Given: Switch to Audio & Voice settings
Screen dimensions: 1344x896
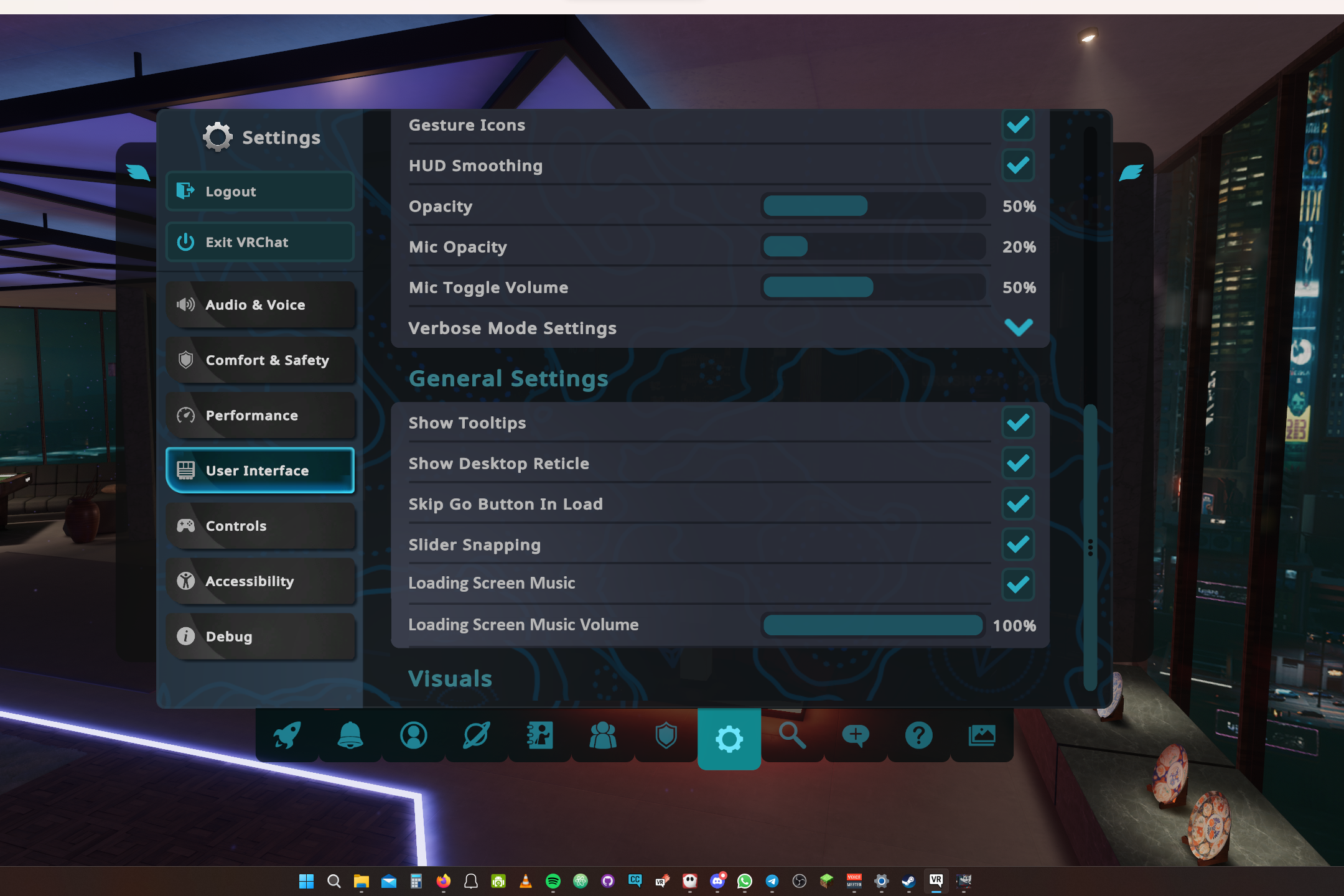Looking at the screenshot, I should [260, 305].
